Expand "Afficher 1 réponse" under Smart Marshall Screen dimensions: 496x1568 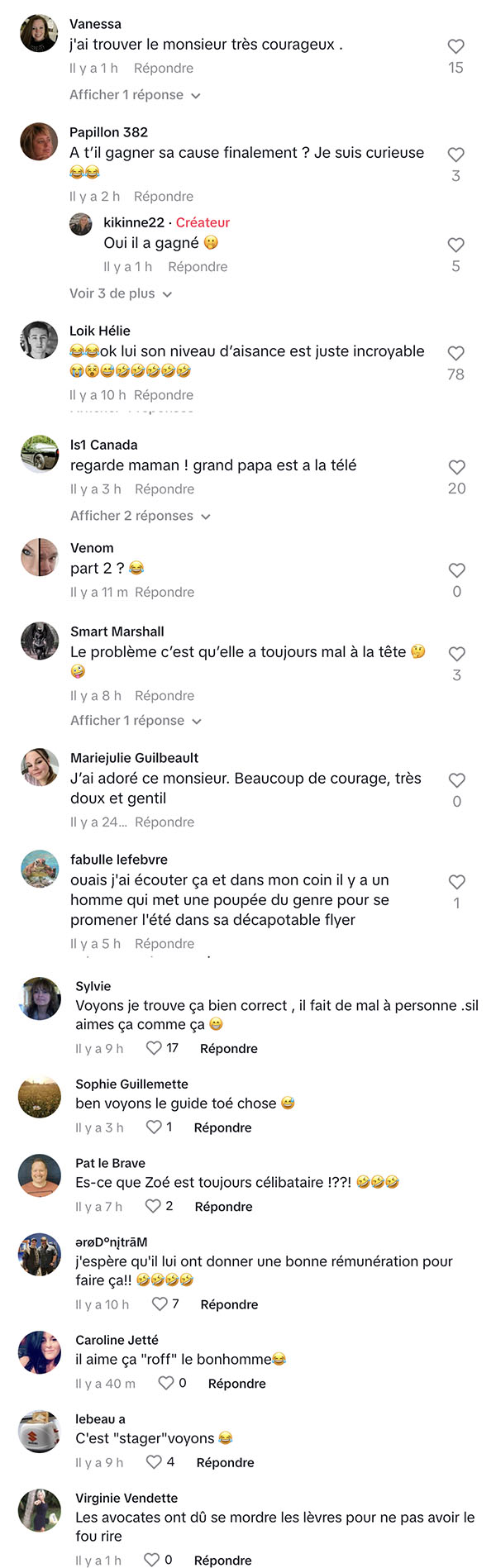coord(136,721)
